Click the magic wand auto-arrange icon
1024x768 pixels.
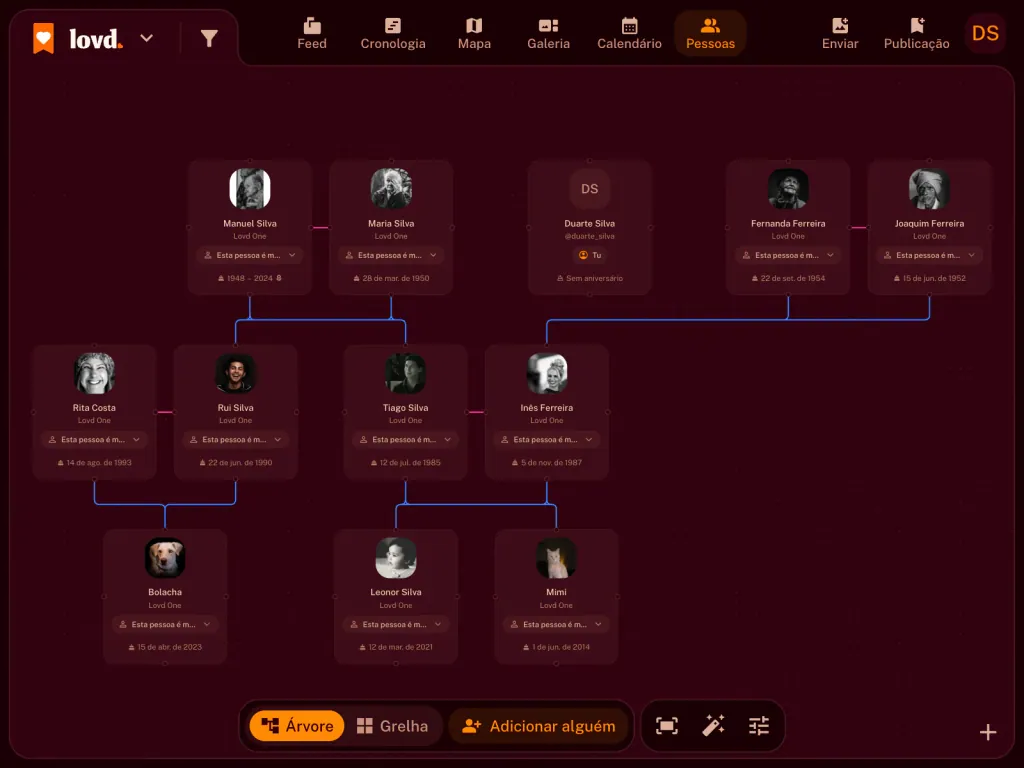(713, 726)
